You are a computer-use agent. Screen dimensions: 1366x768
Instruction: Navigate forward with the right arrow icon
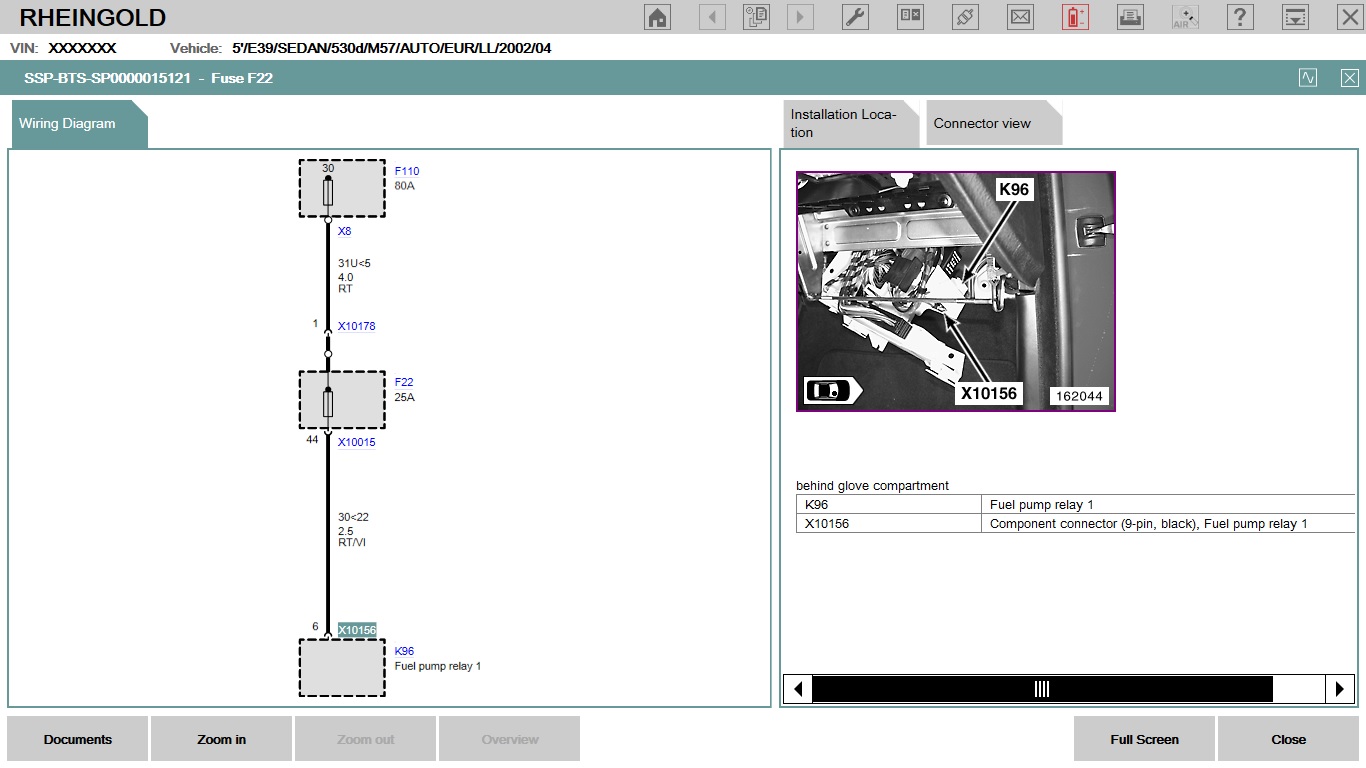point(800,17)
